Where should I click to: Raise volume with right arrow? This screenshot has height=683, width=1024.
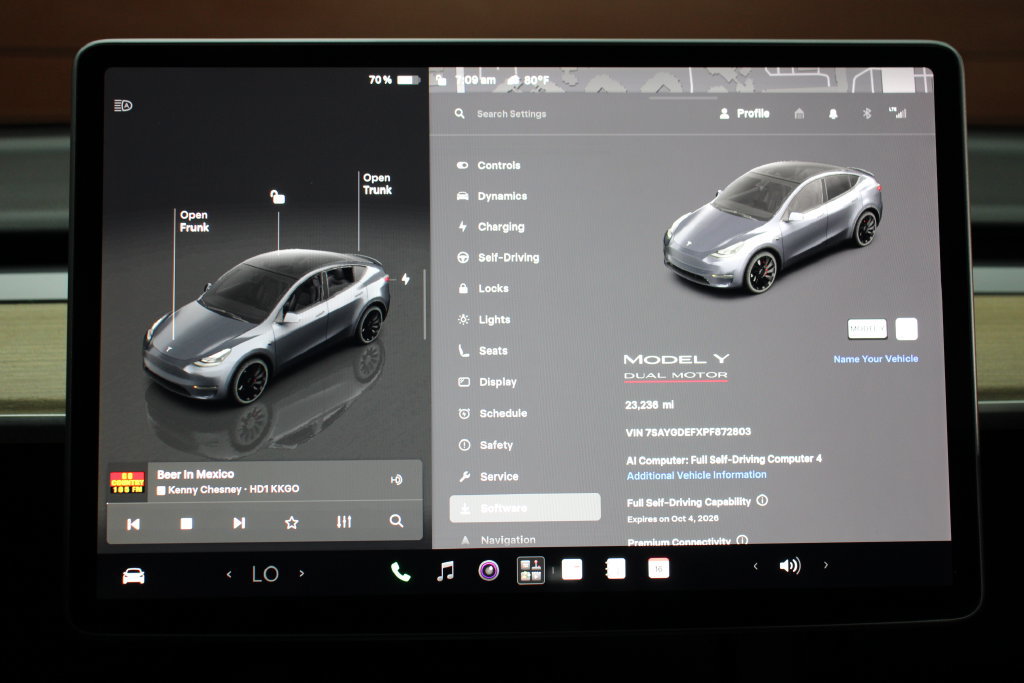click(x=826, y=565)
